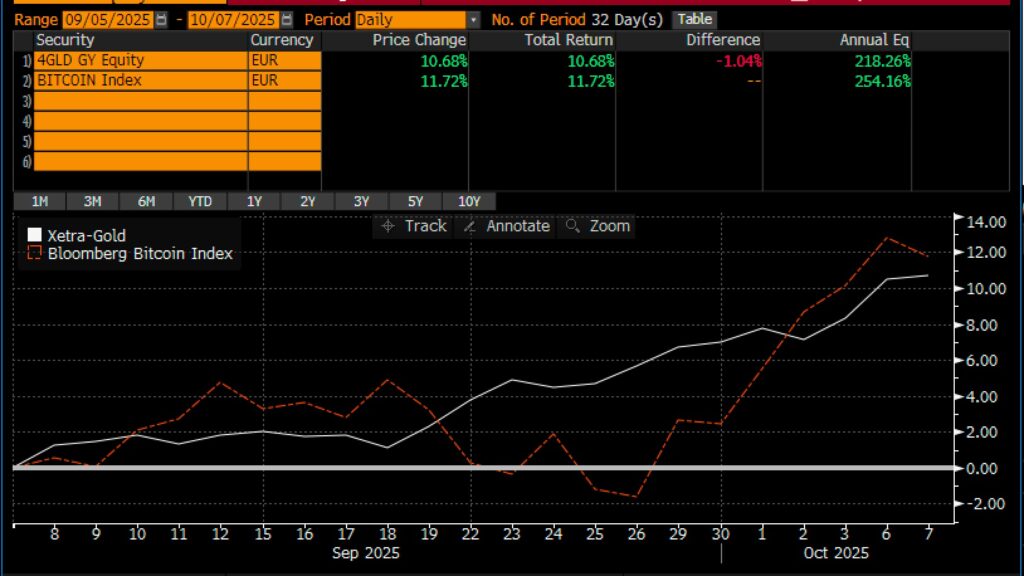Image resolution: width=1024 pixels, height=576 pixels.
Task: Click the red Bloomberg Bitcoin Index legend marker
Action: (x=34, y=254)
